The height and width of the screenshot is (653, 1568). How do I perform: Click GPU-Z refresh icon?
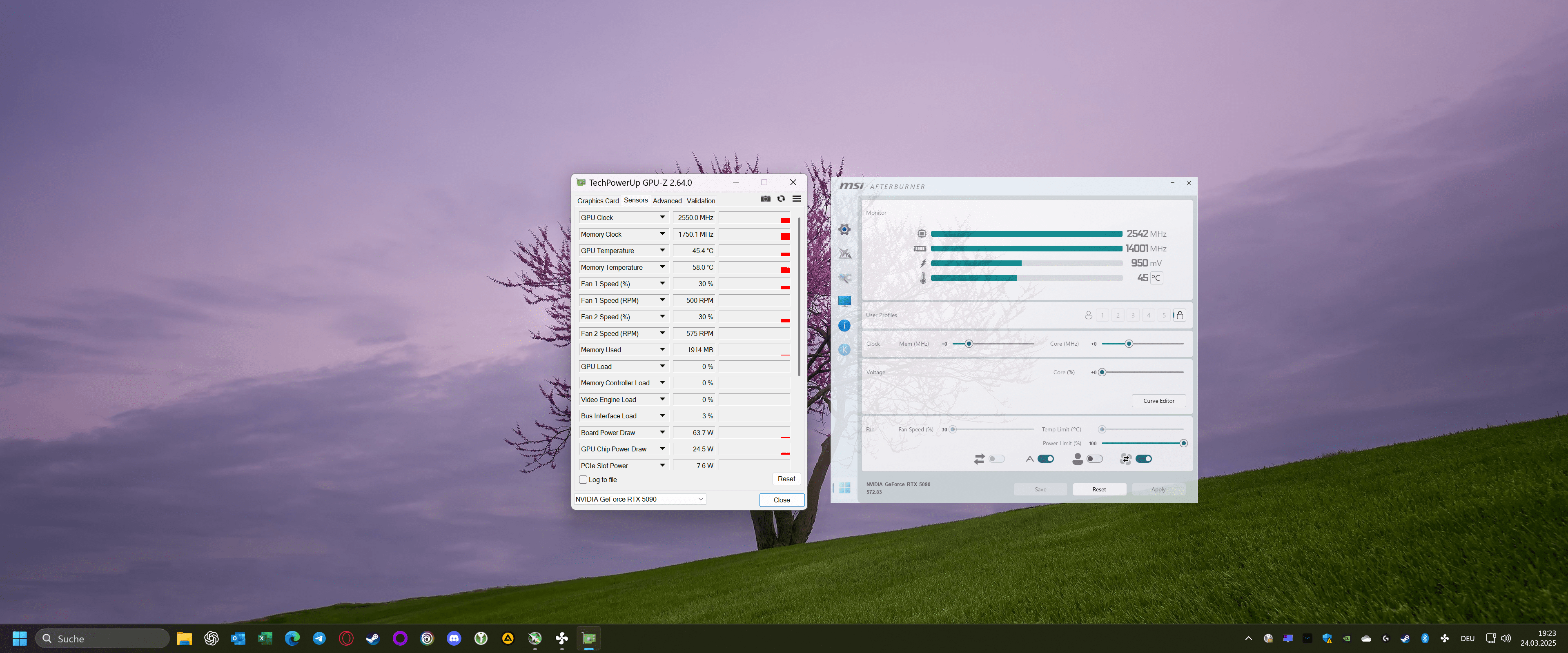click(781, 199)
